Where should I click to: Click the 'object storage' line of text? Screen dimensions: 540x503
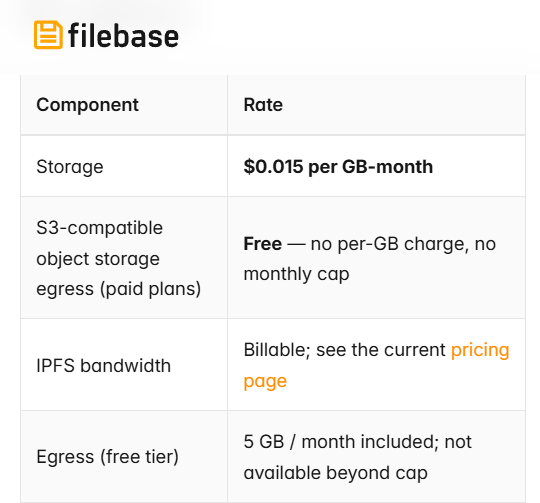pyautogui.click(x=98, y=259)
